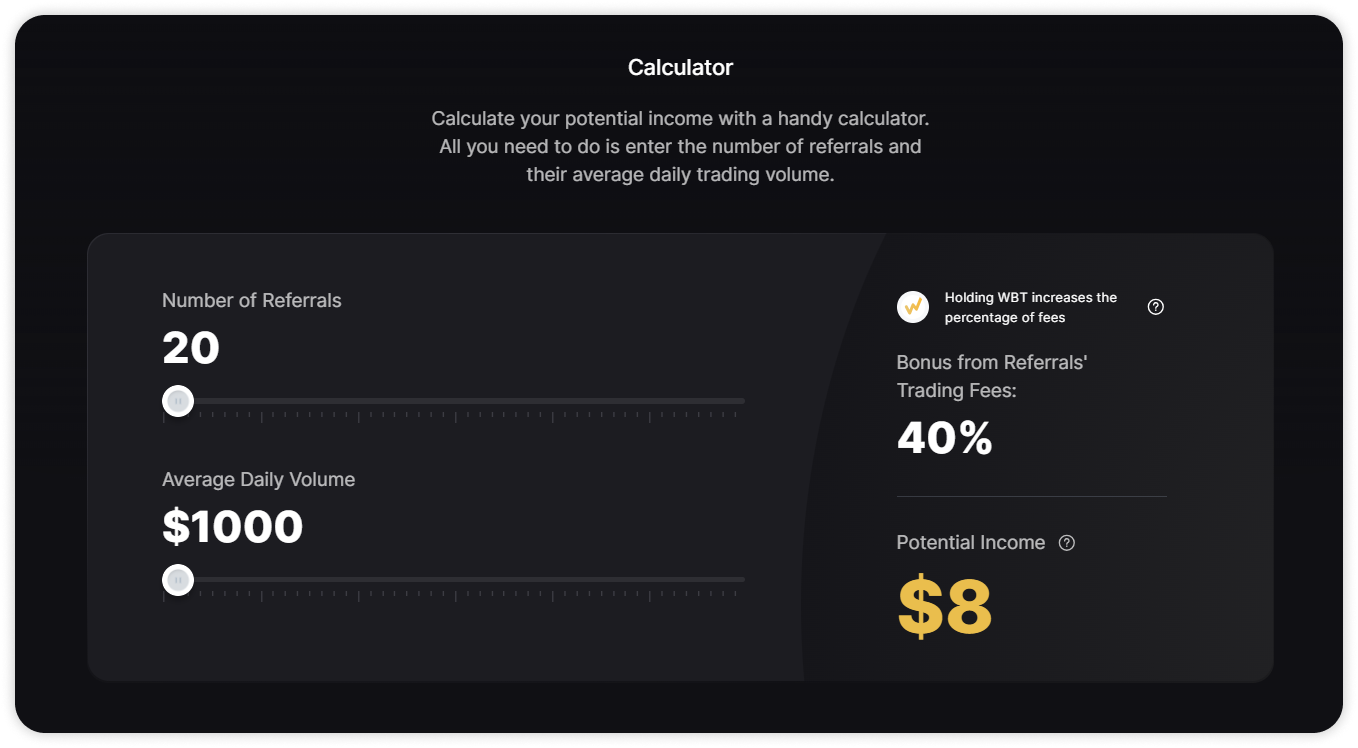1358x748 pixels.
Task: Click the 40% bonus percentage
Action: tap(945, 438)
